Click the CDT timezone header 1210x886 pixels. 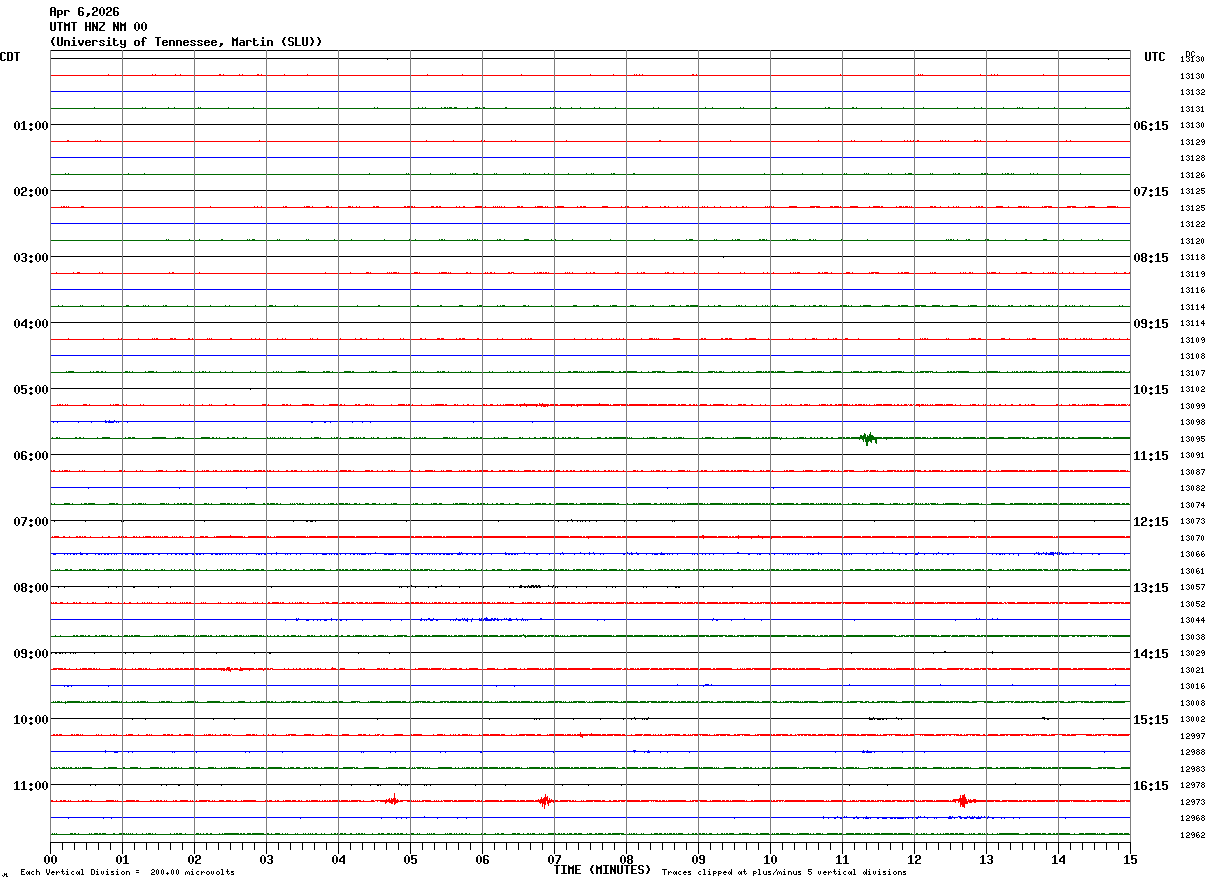[x=10, y=57]
